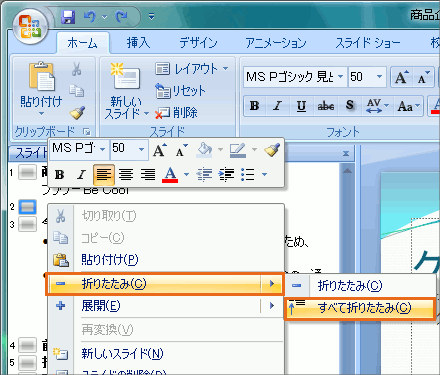This screenshot has height=375, width=440.
Task: Toggle strikethrough abc in the ribbon
Action: (326, 106)
